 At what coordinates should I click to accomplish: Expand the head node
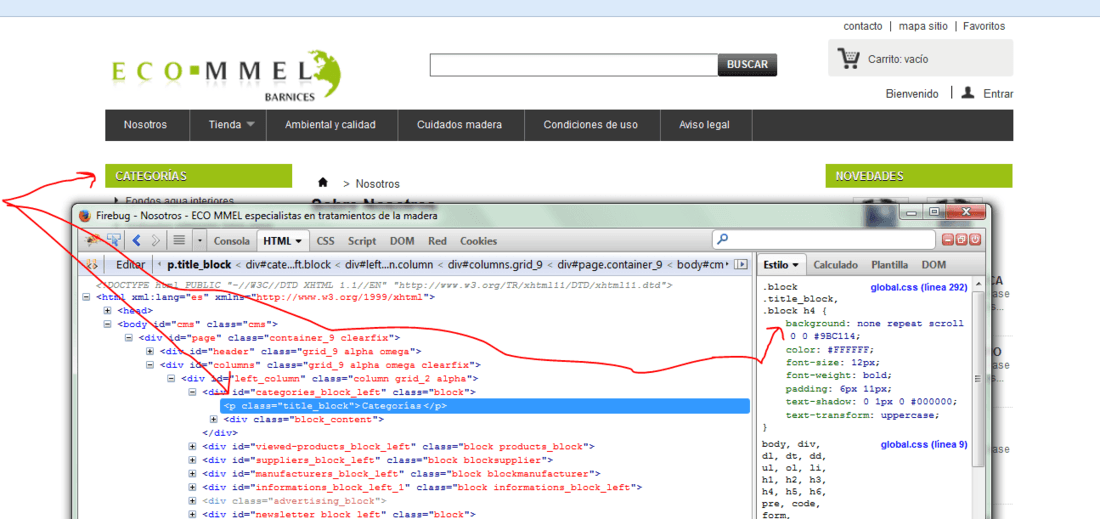107,310
